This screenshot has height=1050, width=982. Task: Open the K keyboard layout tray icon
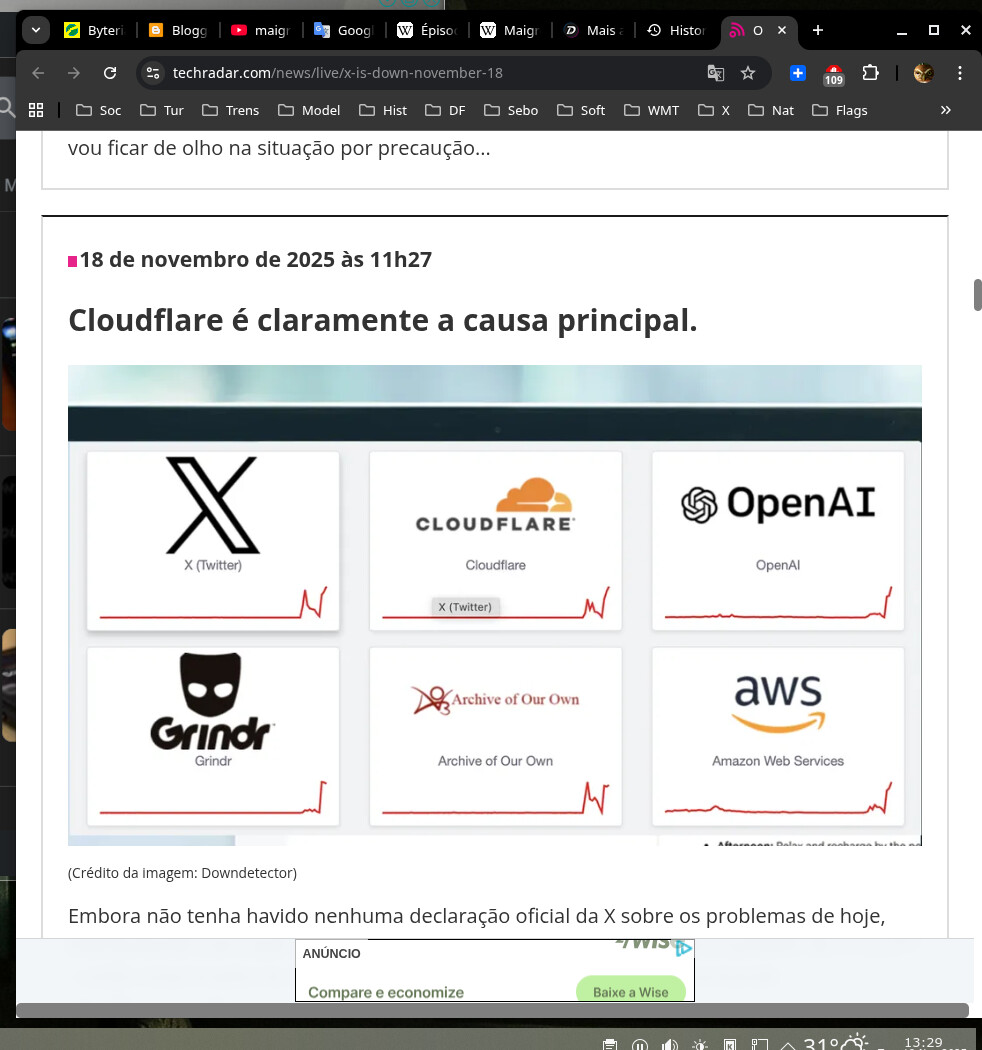(x=730, y=1045)
